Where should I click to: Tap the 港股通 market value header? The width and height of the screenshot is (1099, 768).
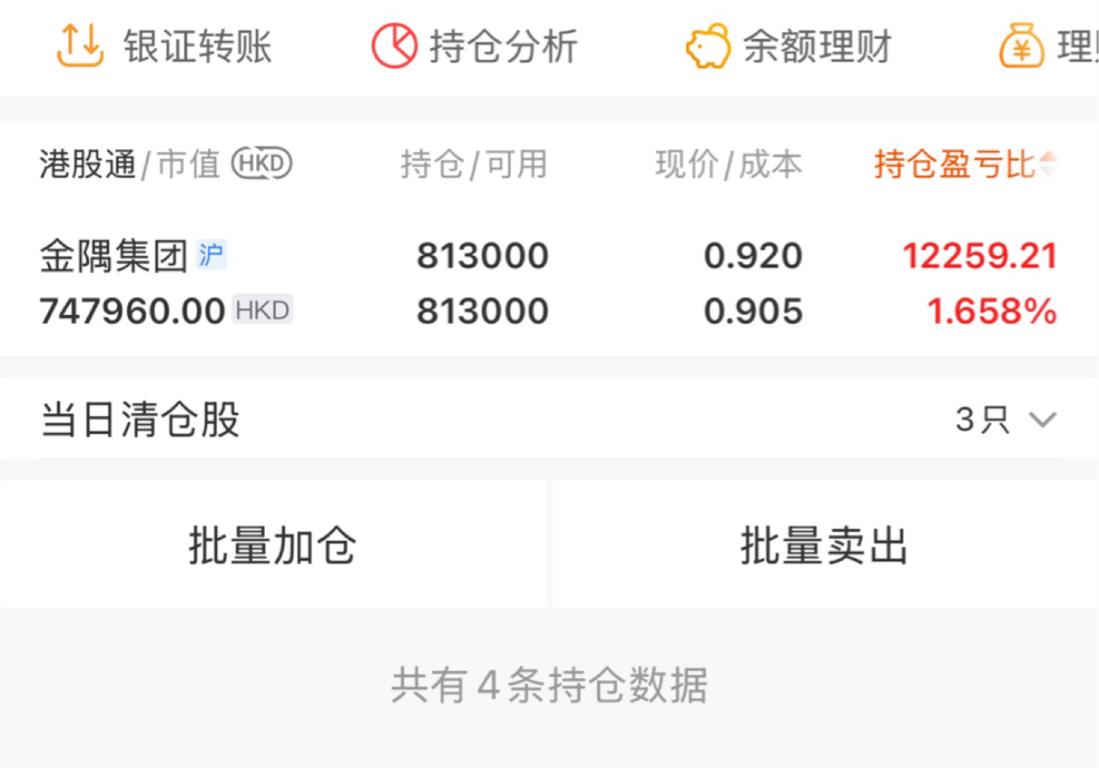(x=88, y=164)
